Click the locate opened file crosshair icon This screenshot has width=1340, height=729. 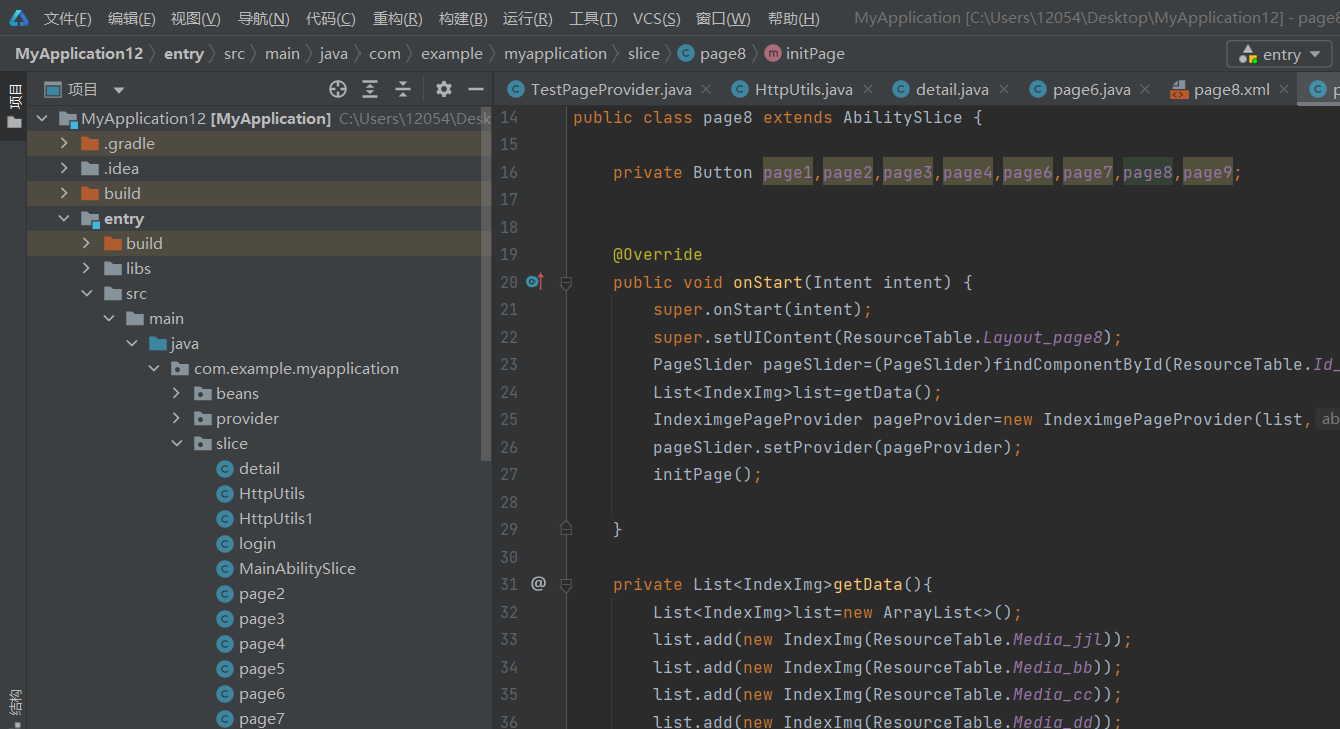click(338, 90)
